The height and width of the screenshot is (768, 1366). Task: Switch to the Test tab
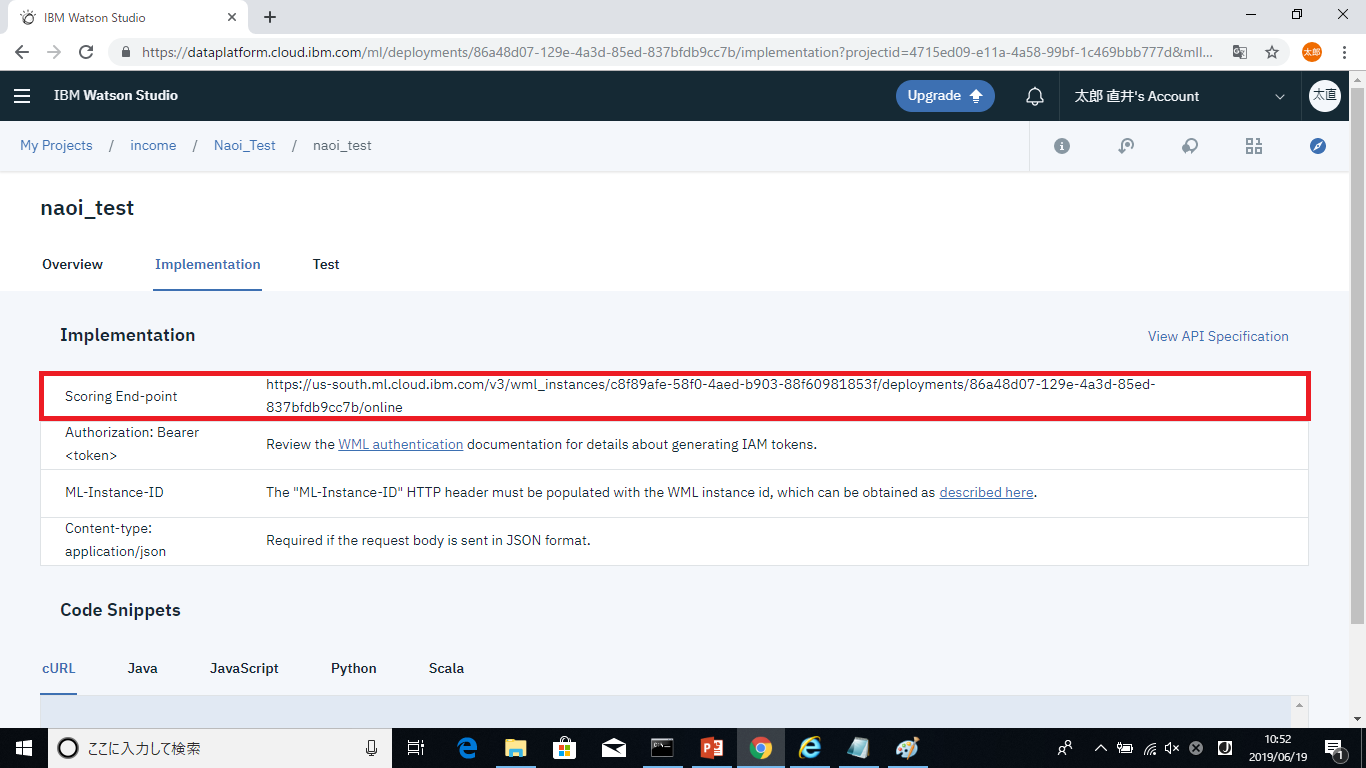(x=326, y=265)
